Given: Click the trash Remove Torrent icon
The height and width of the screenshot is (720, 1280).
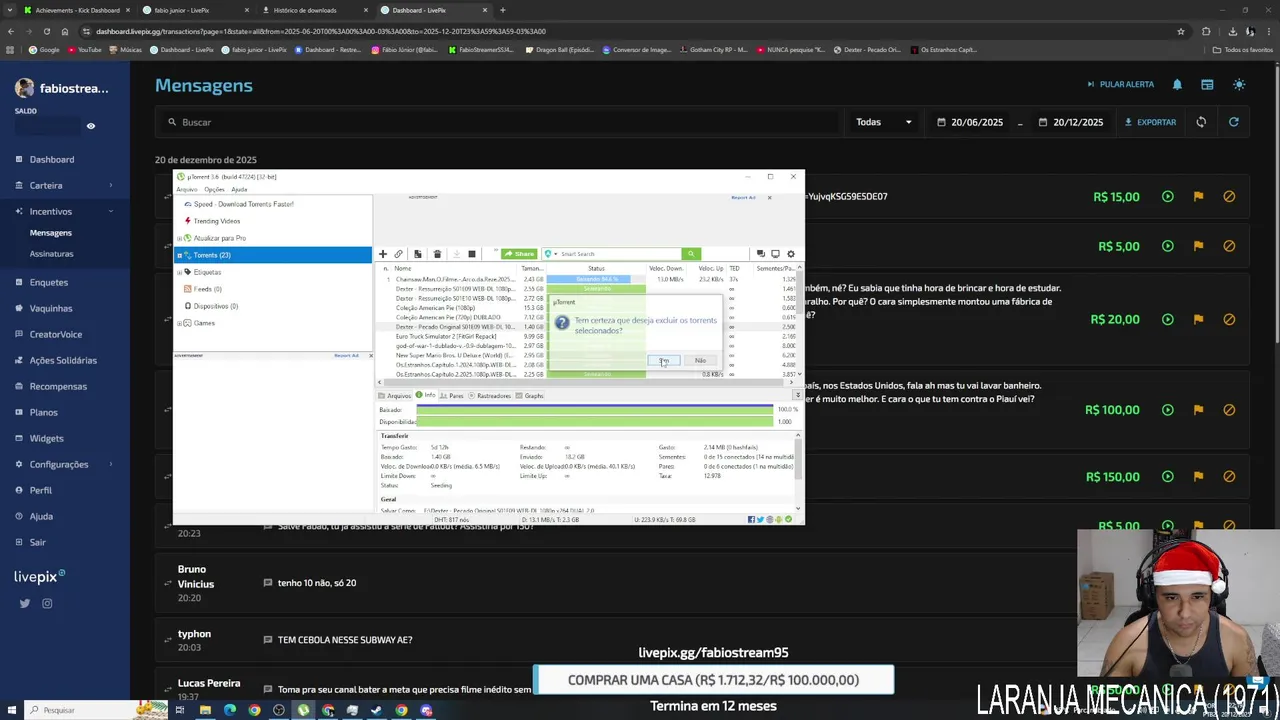Looking at the screenshot, I should pos(437,254).
